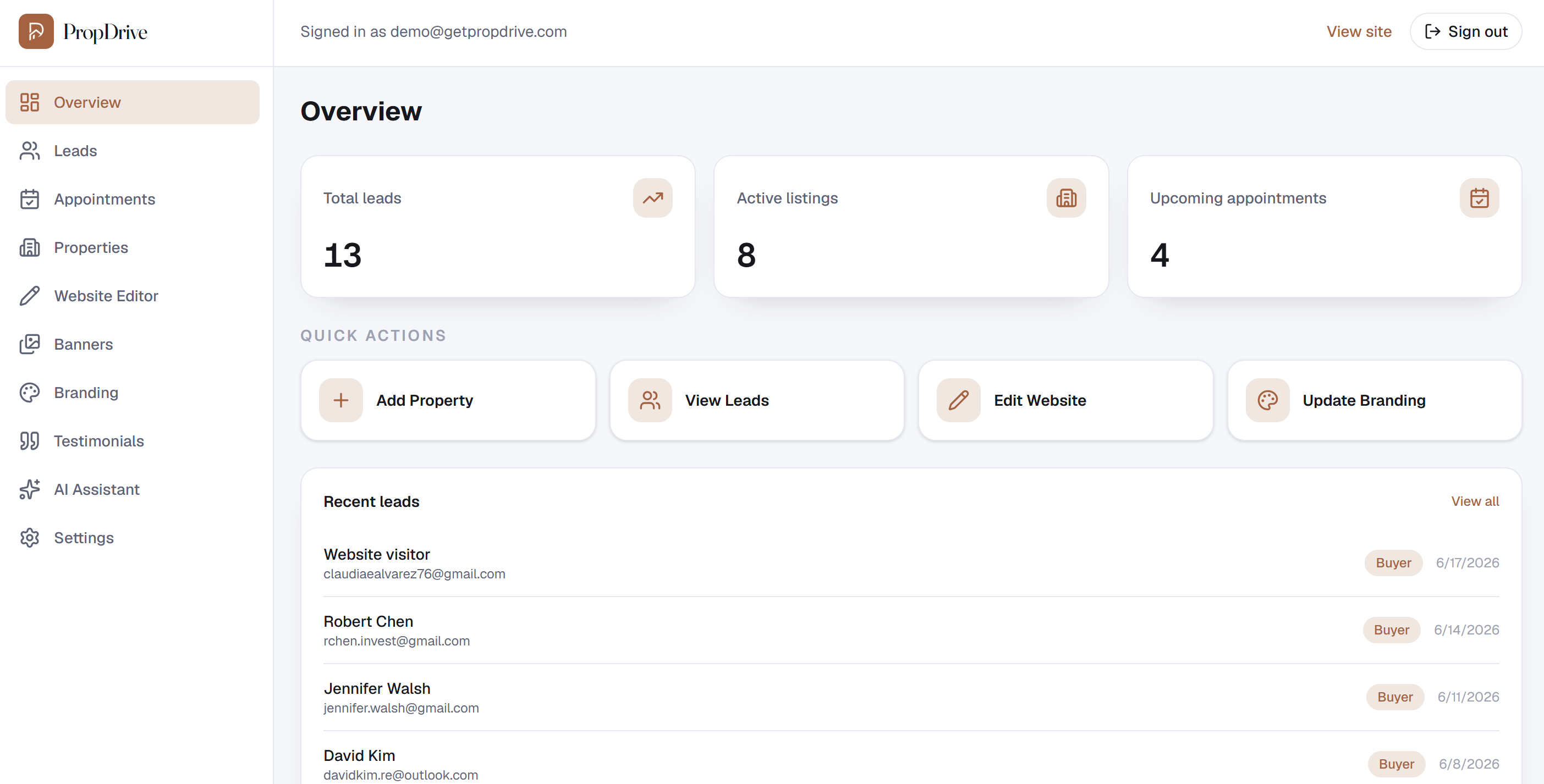This screenshot has height=784, width=1544.
Task: Open the Robert Chen lead row
Action: coord(911,630)
